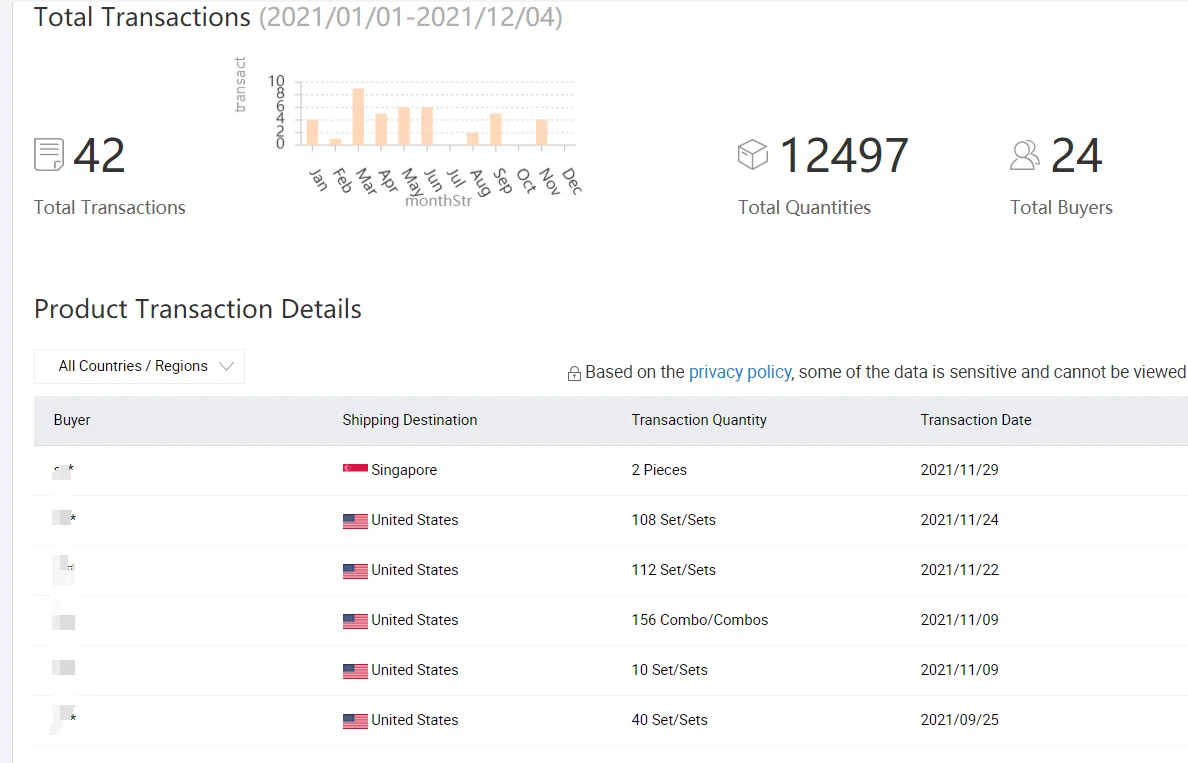Click the Total Transactions document icon
Image resolution: width=1188 pixels, height=763 pixels.
[x=49, y=155]
